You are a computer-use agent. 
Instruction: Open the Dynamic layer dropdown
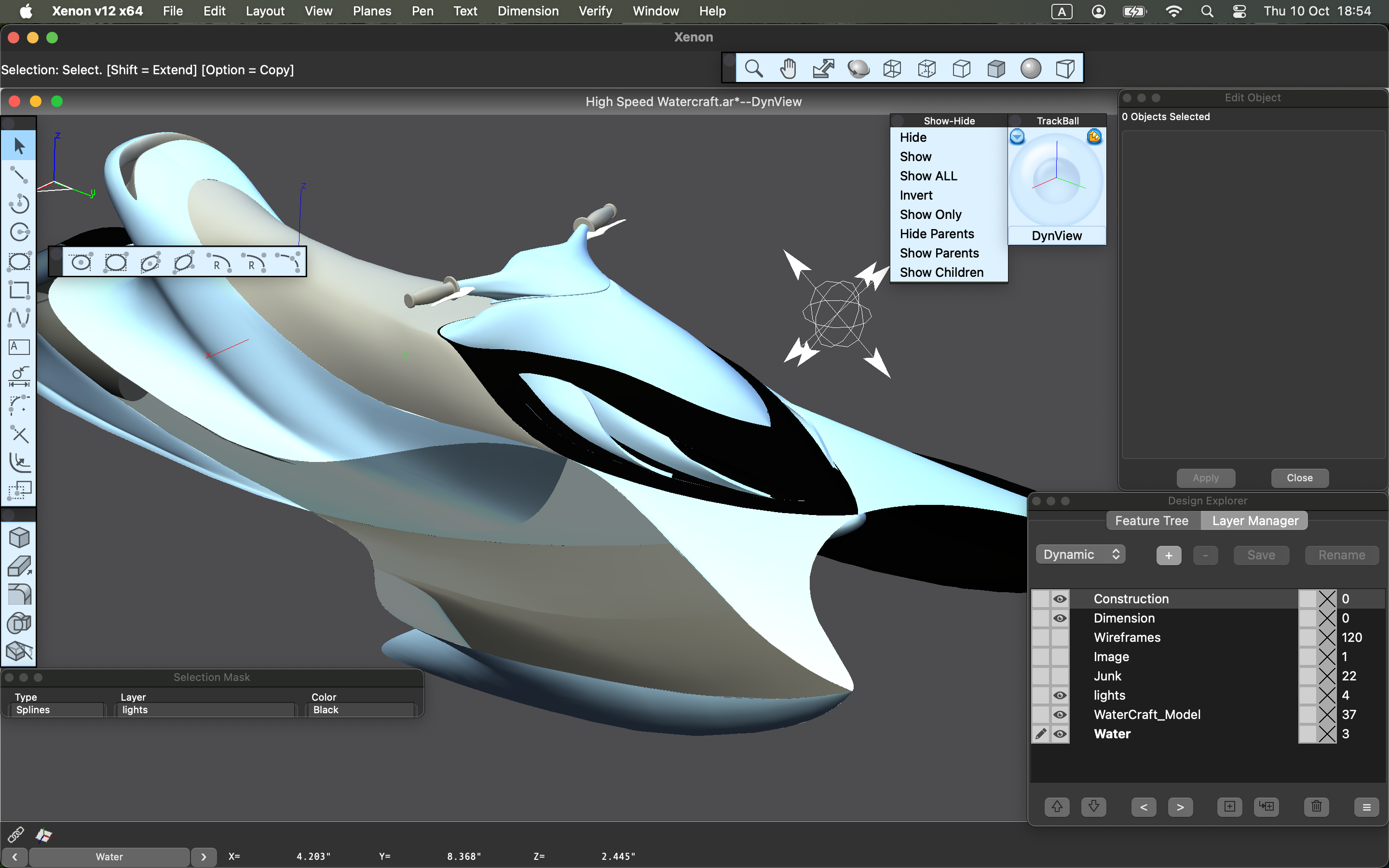tap(1081, 554)
